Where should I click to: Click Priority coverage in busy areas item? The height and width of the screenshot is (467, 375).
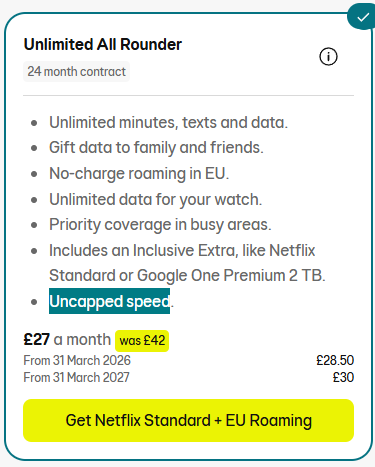(x=160, y=225)
